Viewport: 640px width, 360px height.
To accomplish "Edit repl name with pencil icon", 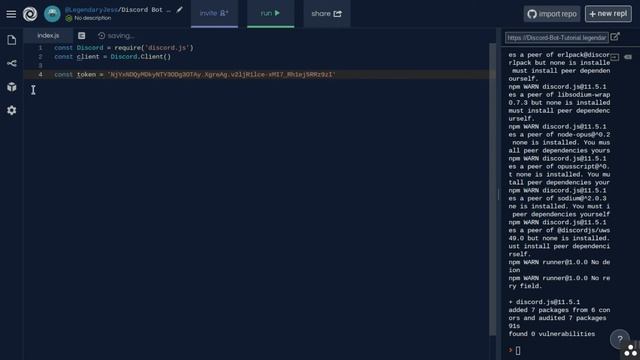I will point(180,9).
